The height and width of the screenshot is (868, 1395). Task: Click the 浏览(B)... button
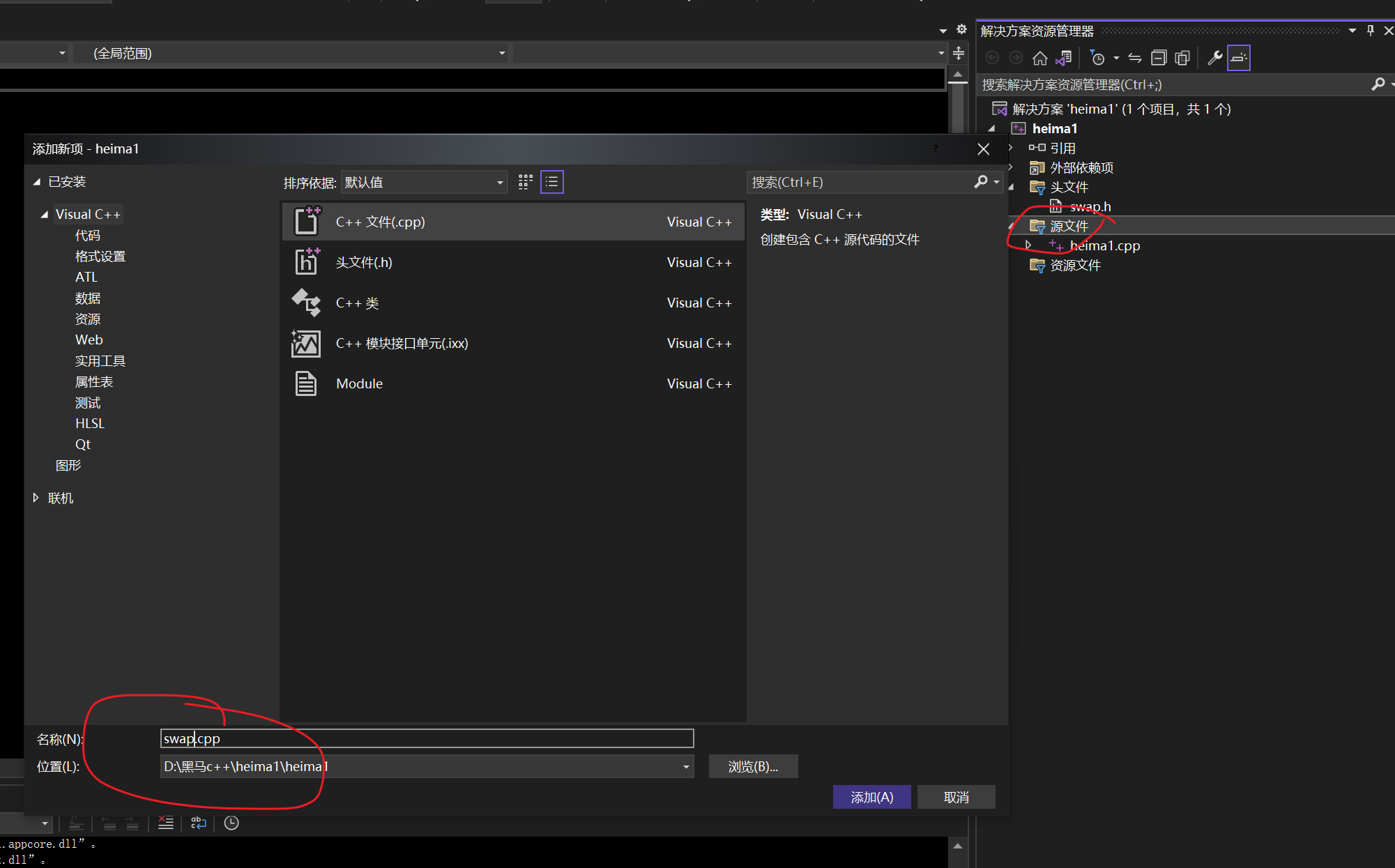[x=753, y=767]
